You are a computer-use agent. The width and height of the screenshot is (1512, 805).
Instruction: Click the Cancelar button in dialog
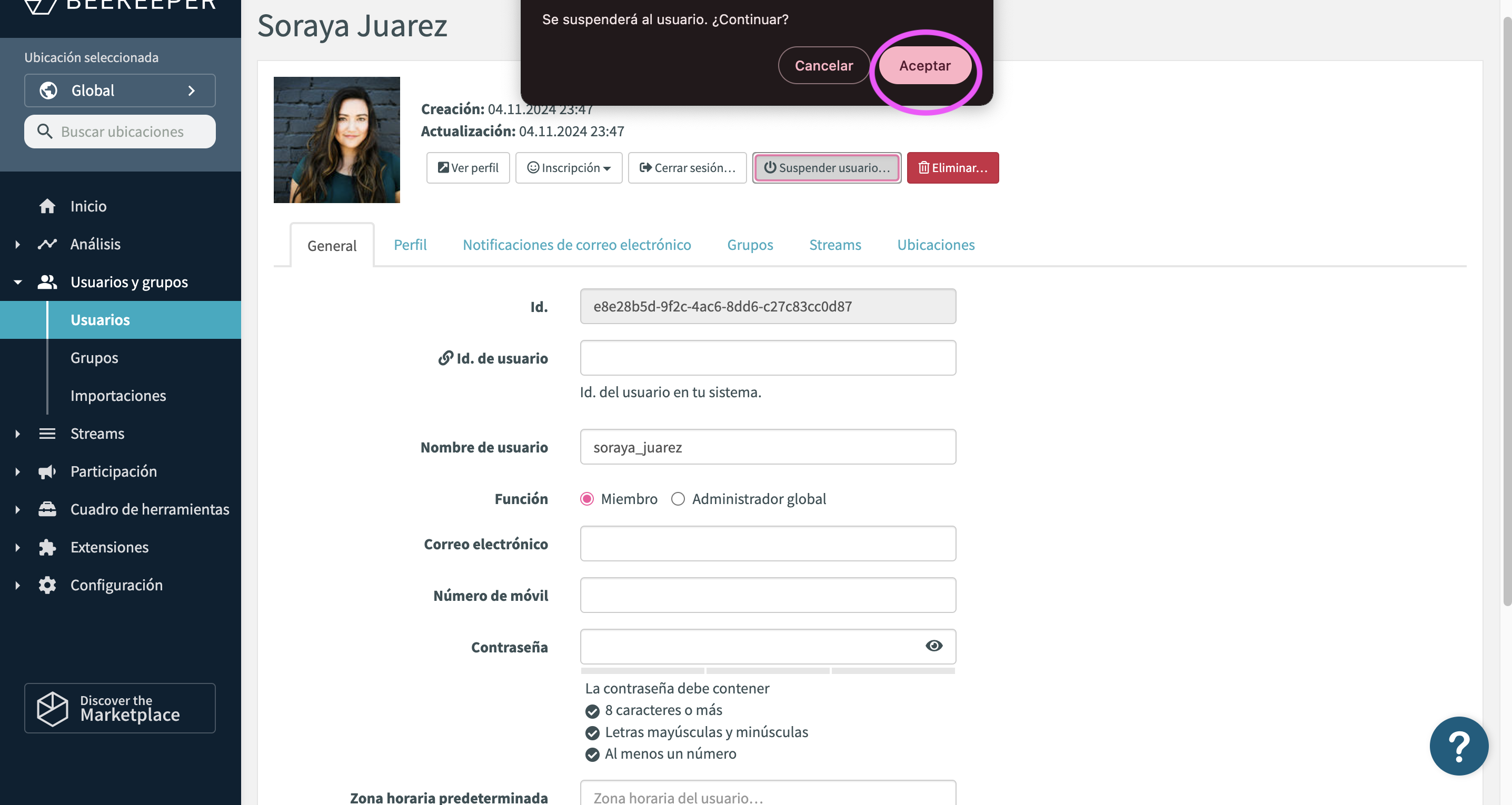point(823,66)
